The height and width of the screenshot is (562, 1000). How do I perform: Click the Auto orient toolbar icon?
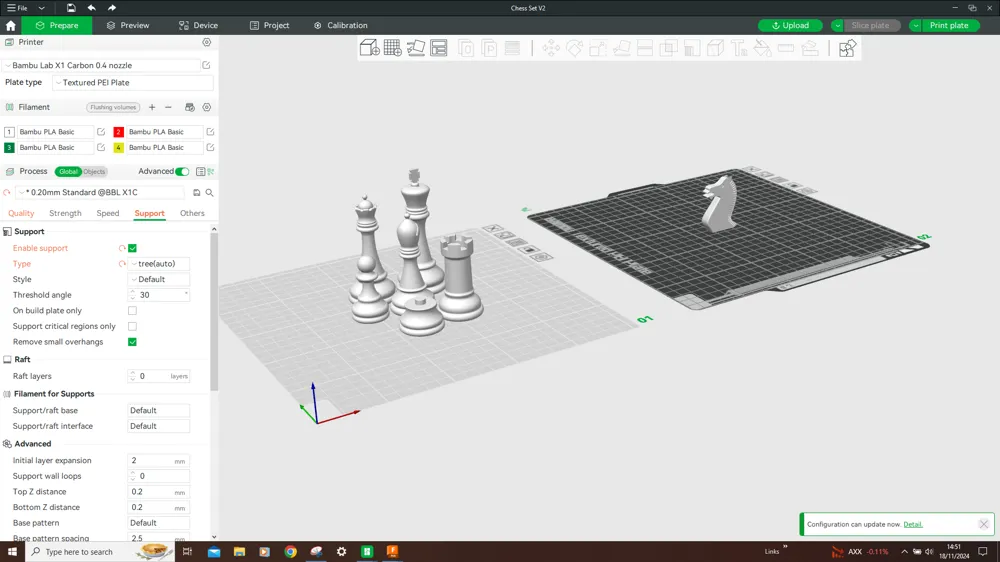coord(416,48)
